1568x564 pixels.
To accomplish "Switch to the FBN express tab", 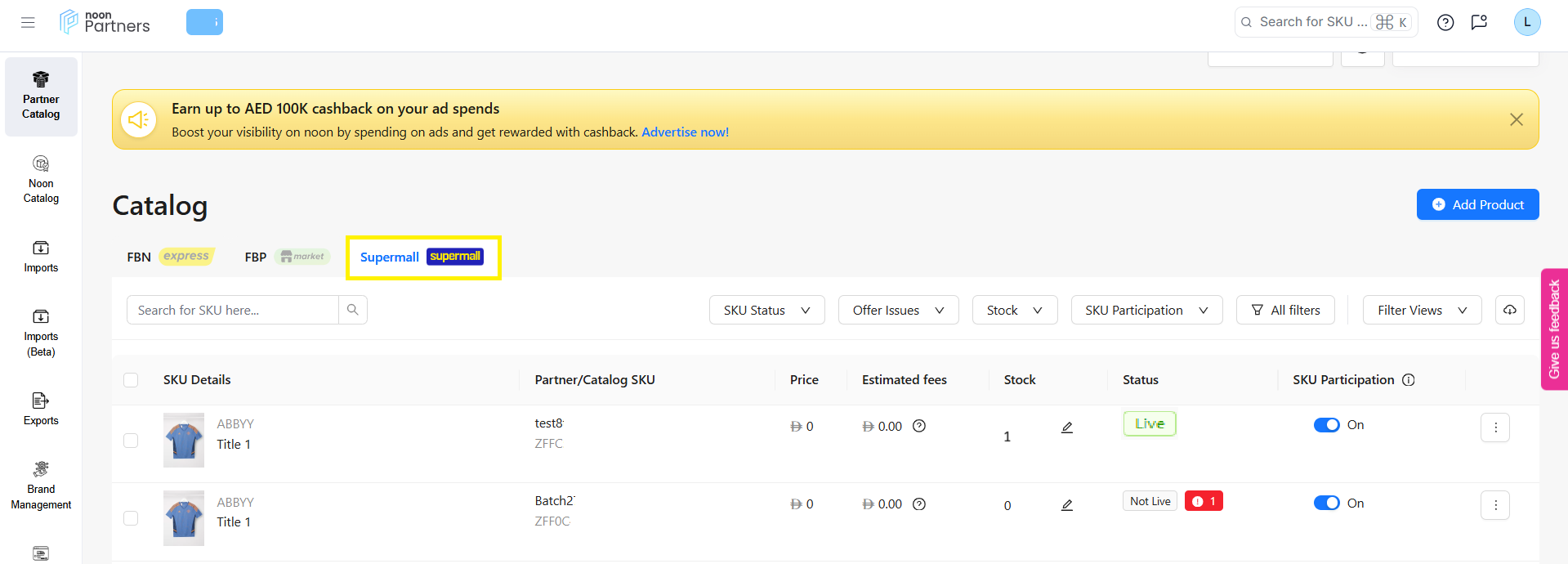I will (170, 257).
